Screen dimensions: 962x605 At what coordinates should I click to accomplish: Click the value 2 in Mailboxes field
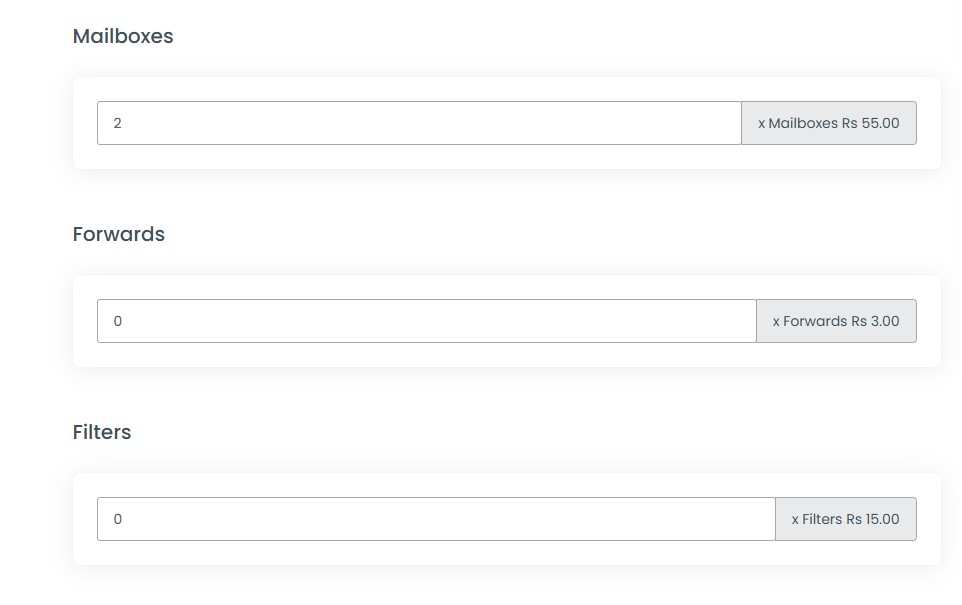118,123
